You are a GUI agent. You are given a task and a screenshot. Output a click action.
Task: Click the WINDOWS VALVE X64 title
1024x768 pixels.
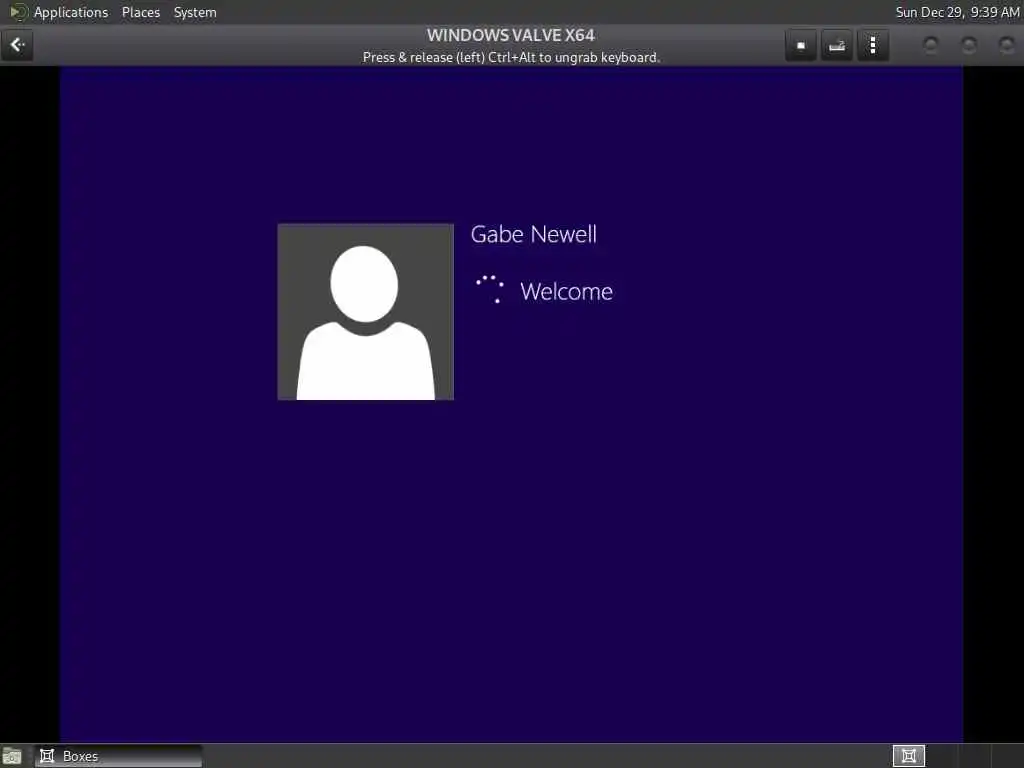511,35
